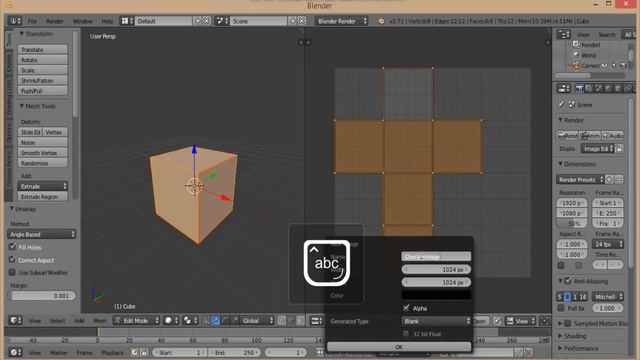Collapse the Transform panel
This screenshot has width=640, height=360.
36,34
